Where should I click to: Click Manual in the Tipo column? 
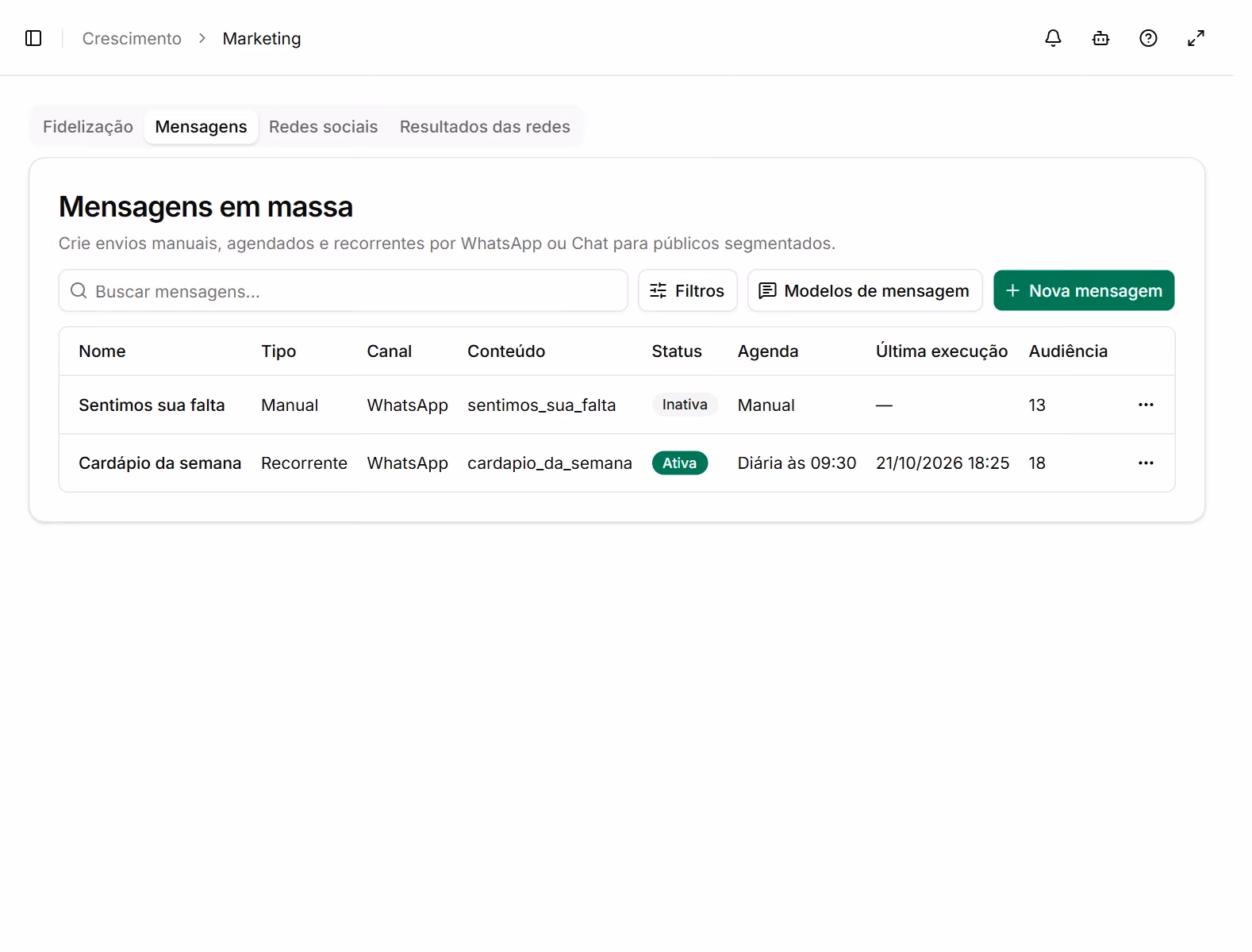pos(290,405)
